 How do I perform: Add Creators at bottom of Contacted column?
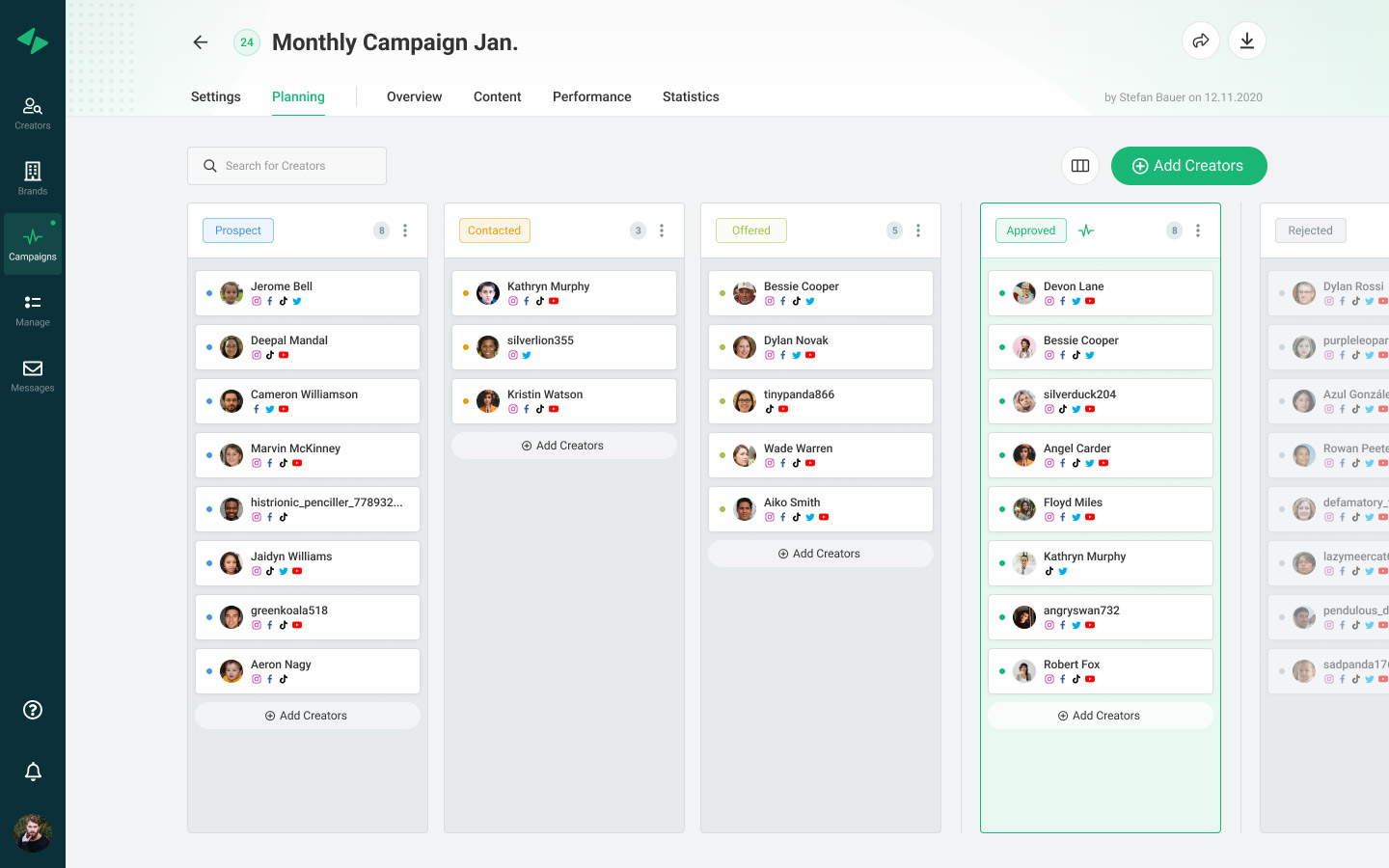pyautogui.click(x=564, y=446)
